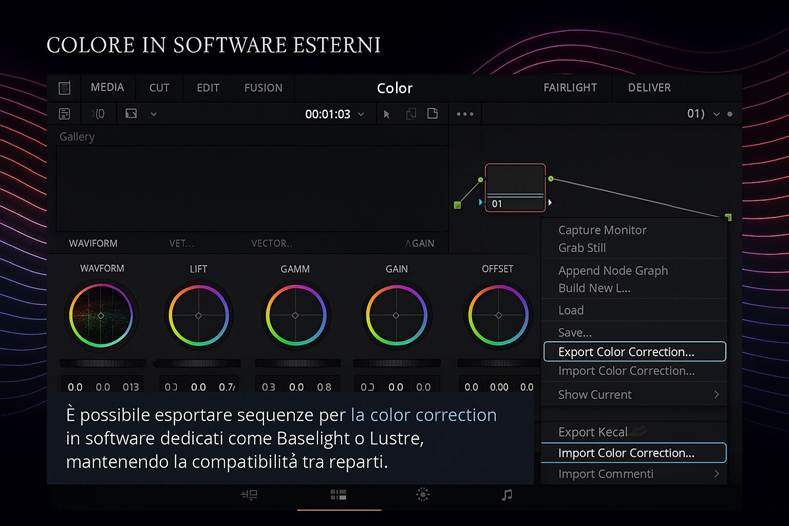789x526 pixels.
Task: Adjust the LIFT color wheel
Action: pyautogui.click(x=198, y=316)
